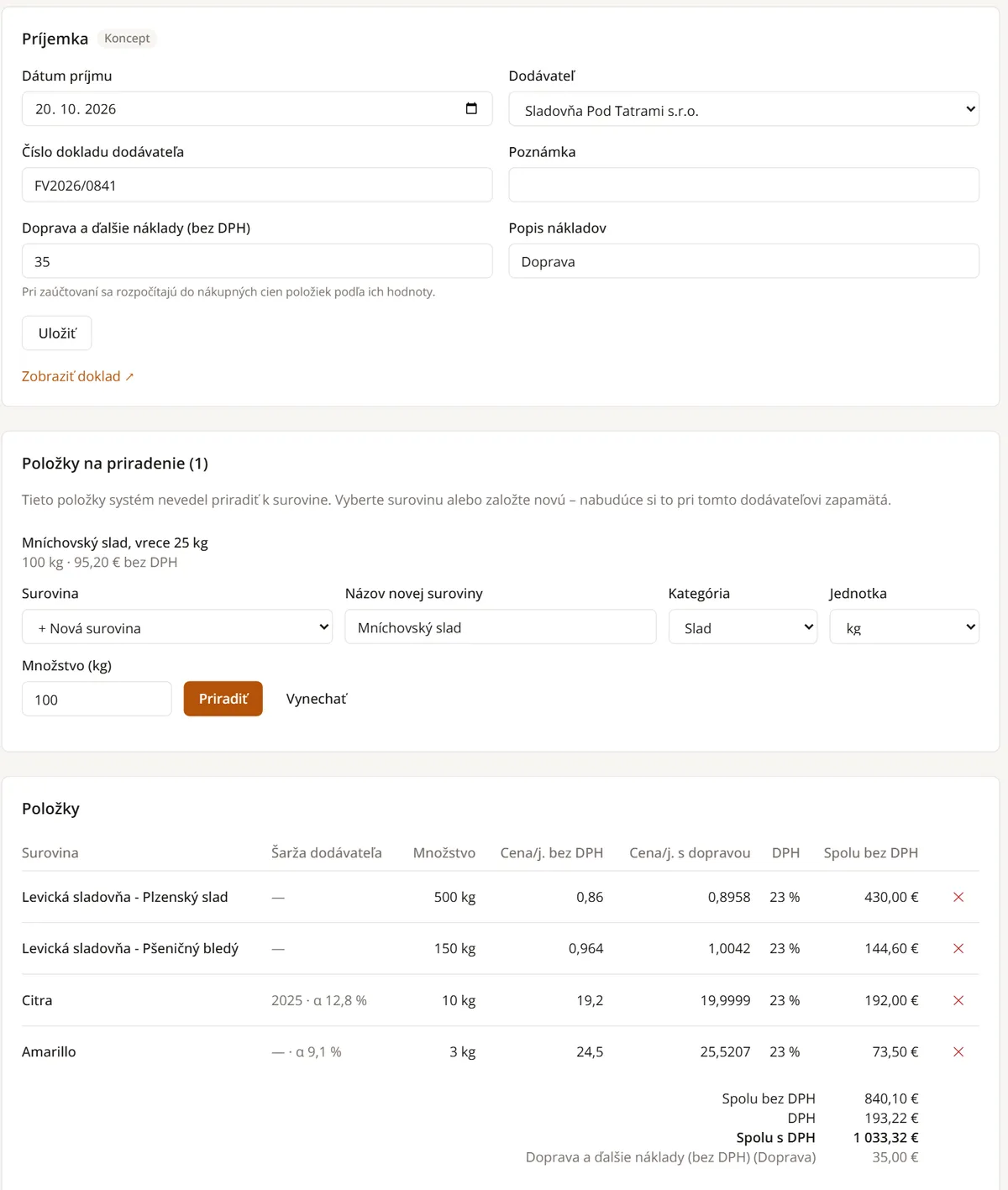Click the DPH amount 193,22 €
Viewport: 1008px width, 1190px height.
[891, 1118]
